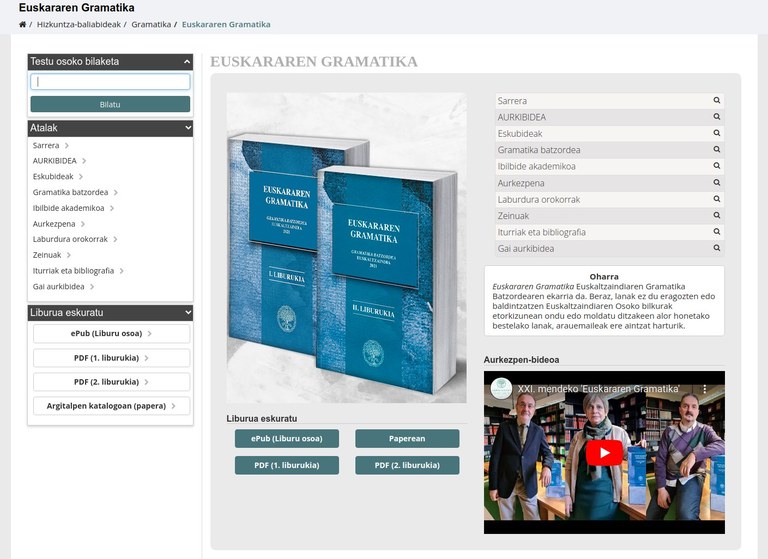The width and height of the screenshot is (768, 559).
Task: Select Laburdura orokorrak in Atalak list
Action: tap(70, 239)
